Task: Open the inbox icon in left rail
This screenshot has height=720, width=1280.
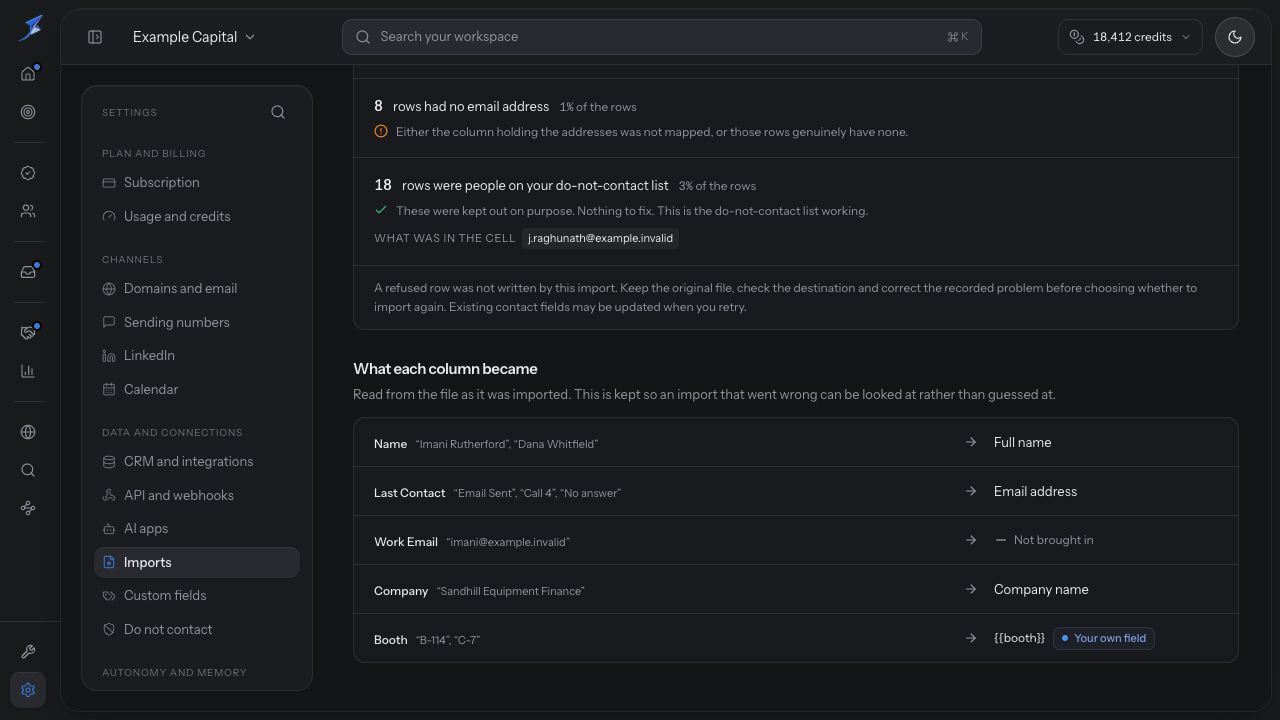Action: [28, 272]
